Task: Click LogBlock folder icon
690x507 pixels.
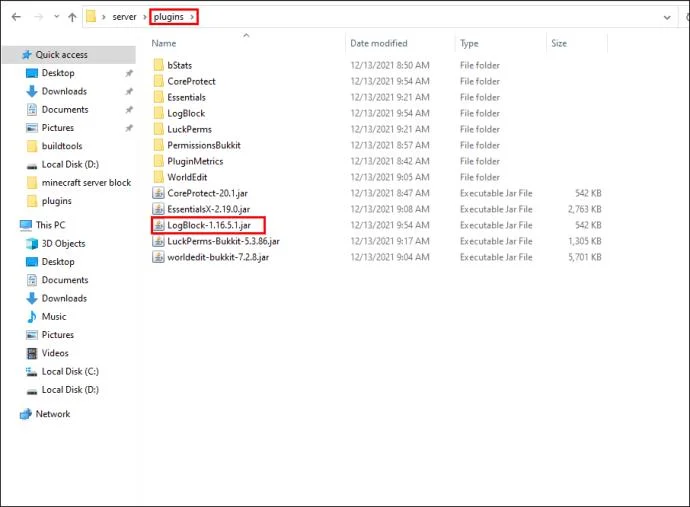Action: [158, 113]
